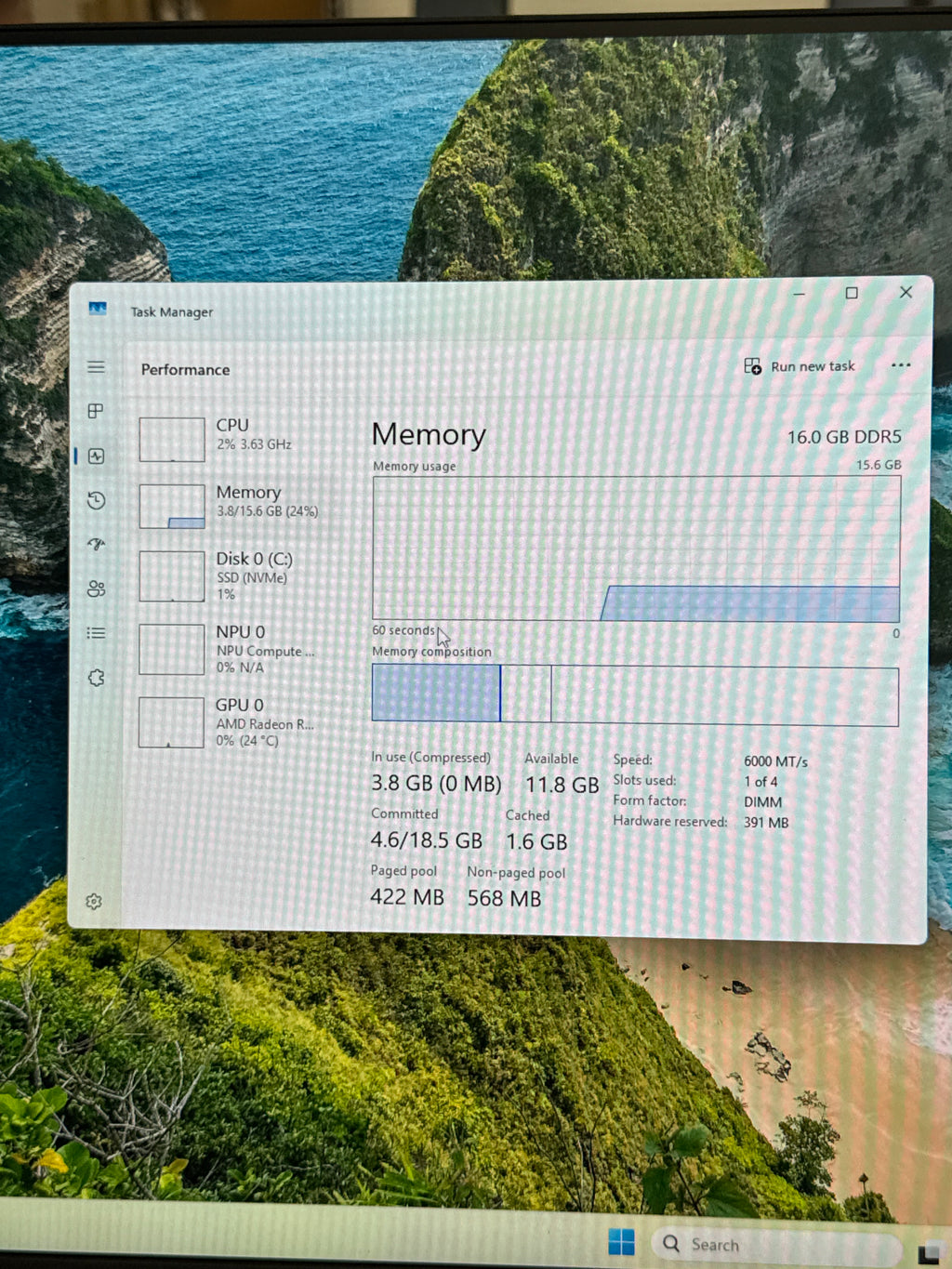Click the Speed value 6000 MT/s
Screen dimensions: 952x1269
point(775,761)
